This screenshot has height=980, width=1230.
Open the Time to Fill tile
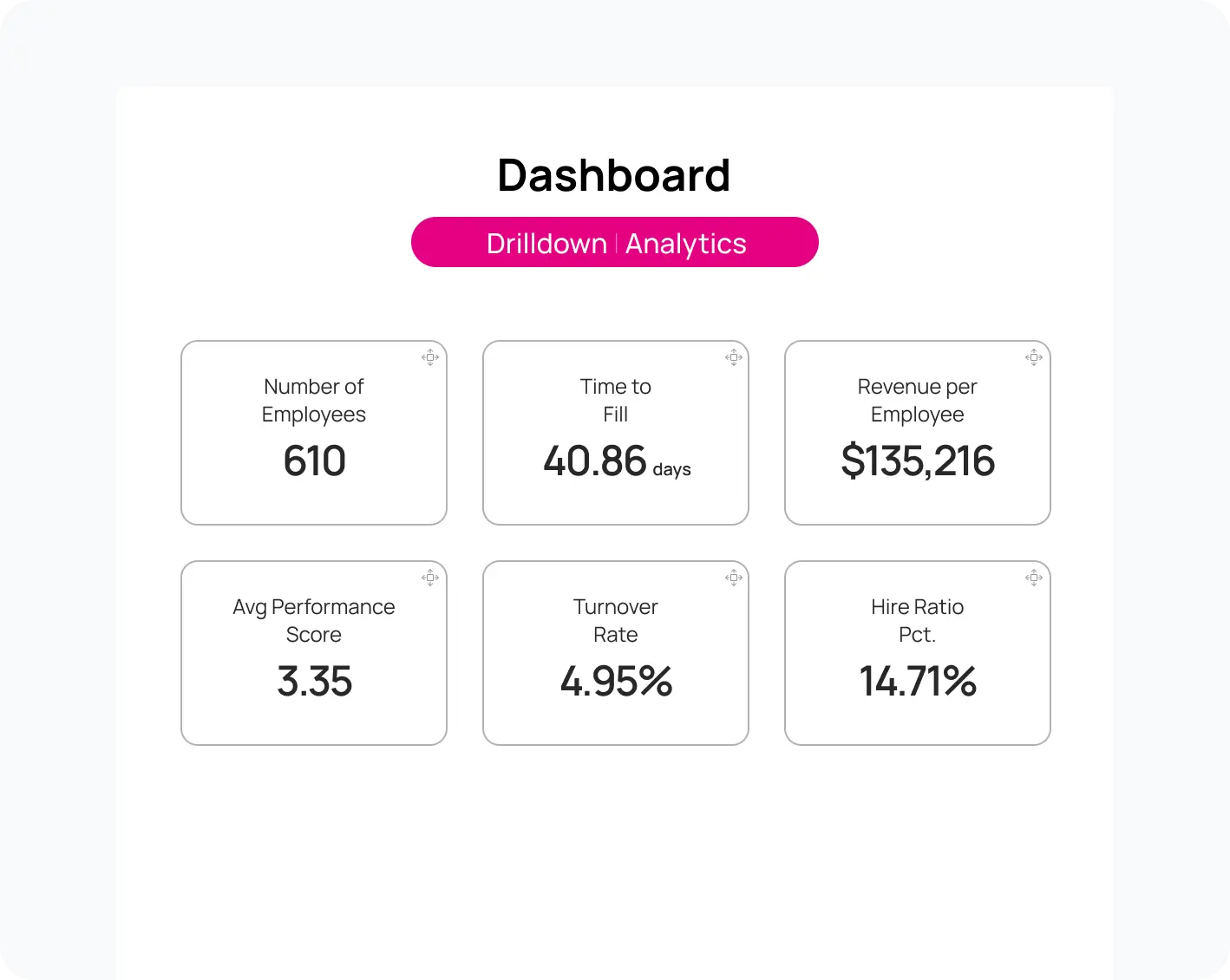coord(615,433)
